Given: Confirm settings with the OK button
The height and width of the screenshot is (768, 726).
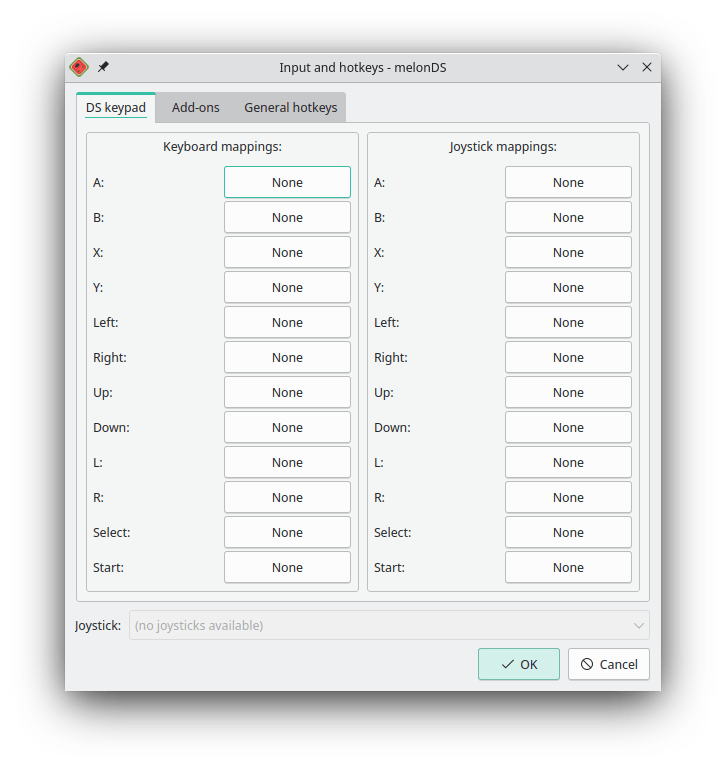Looking at the screenshot, I should tap(519, 664).
